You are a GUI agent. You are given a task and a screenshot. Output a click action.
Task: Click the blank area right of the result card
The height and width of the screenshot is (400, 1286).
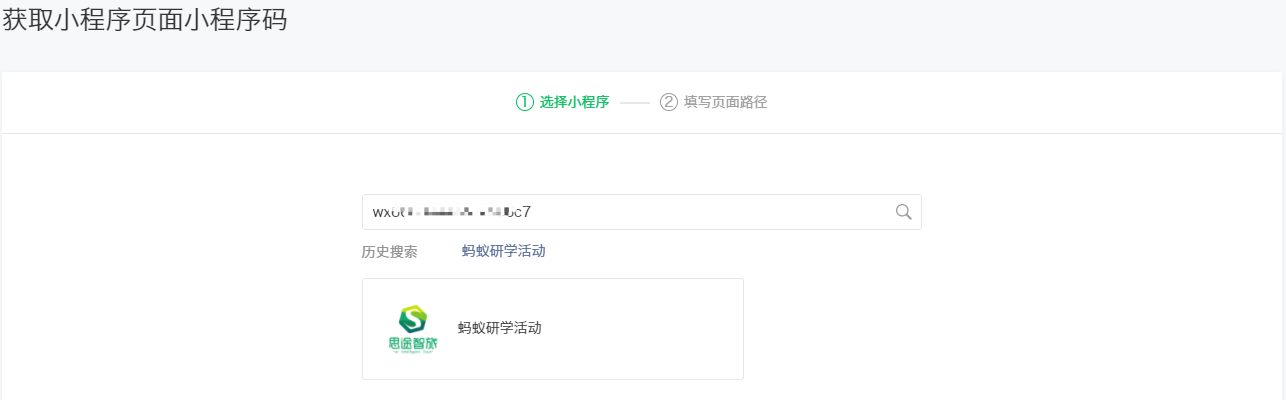coord(950,329)
